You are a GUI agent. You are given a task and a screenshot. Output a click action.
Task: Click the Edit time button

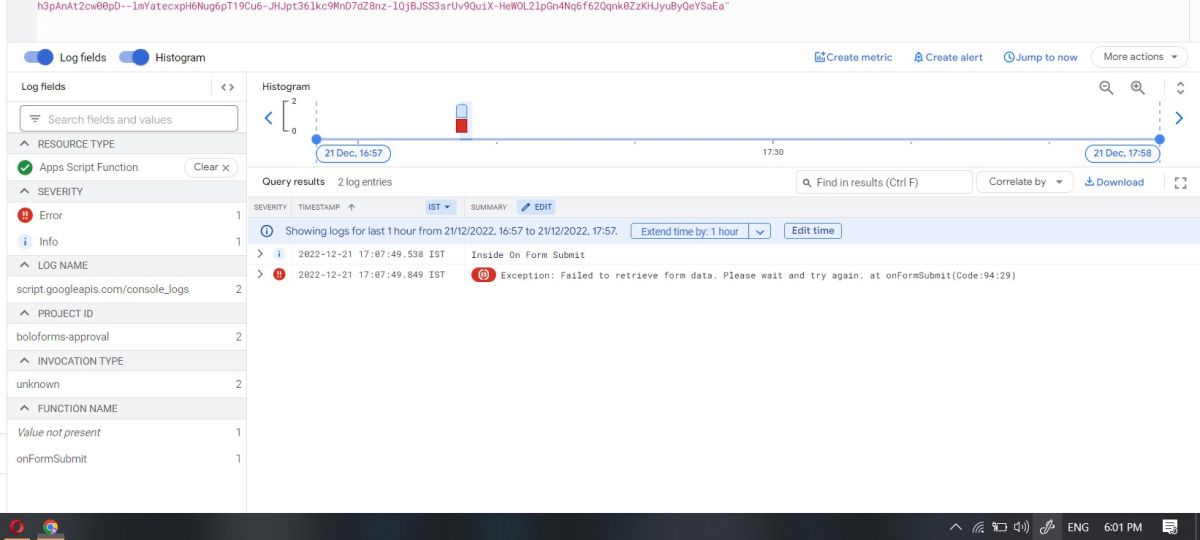pos(813,231)
